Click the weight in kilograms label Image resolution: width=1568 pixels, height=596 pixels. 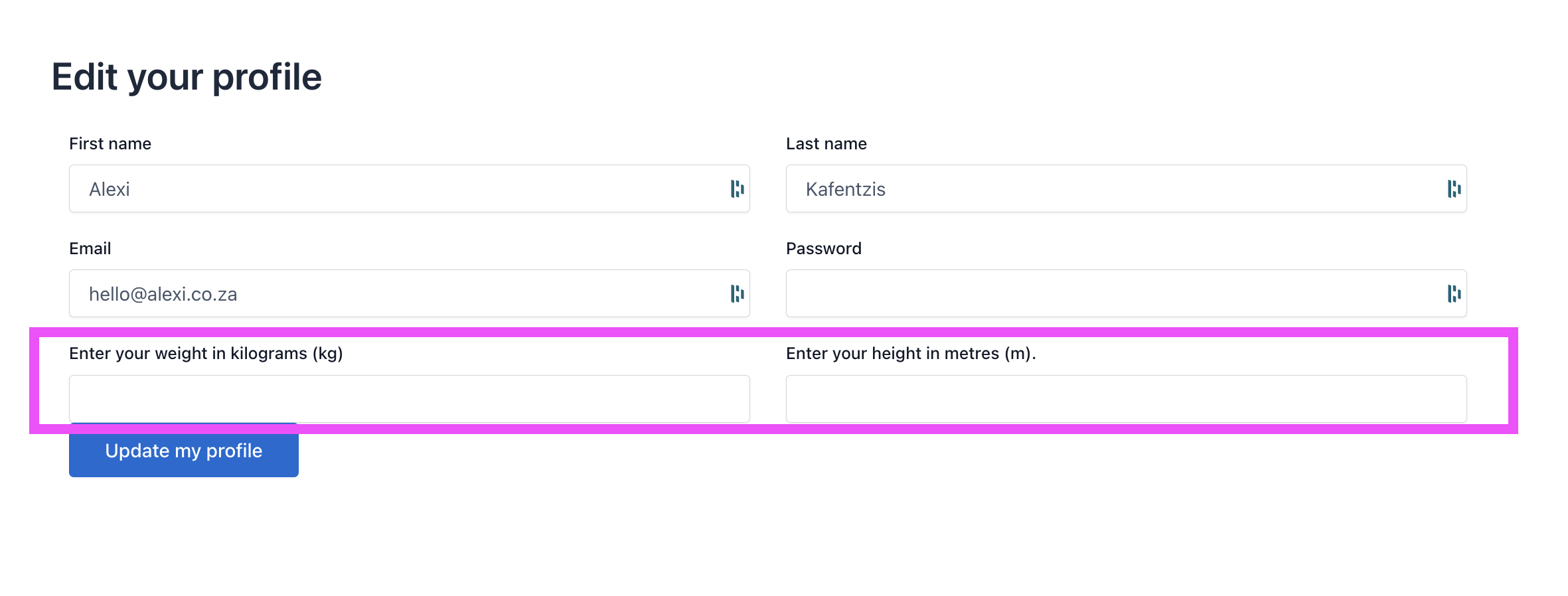tap(206, 354)
